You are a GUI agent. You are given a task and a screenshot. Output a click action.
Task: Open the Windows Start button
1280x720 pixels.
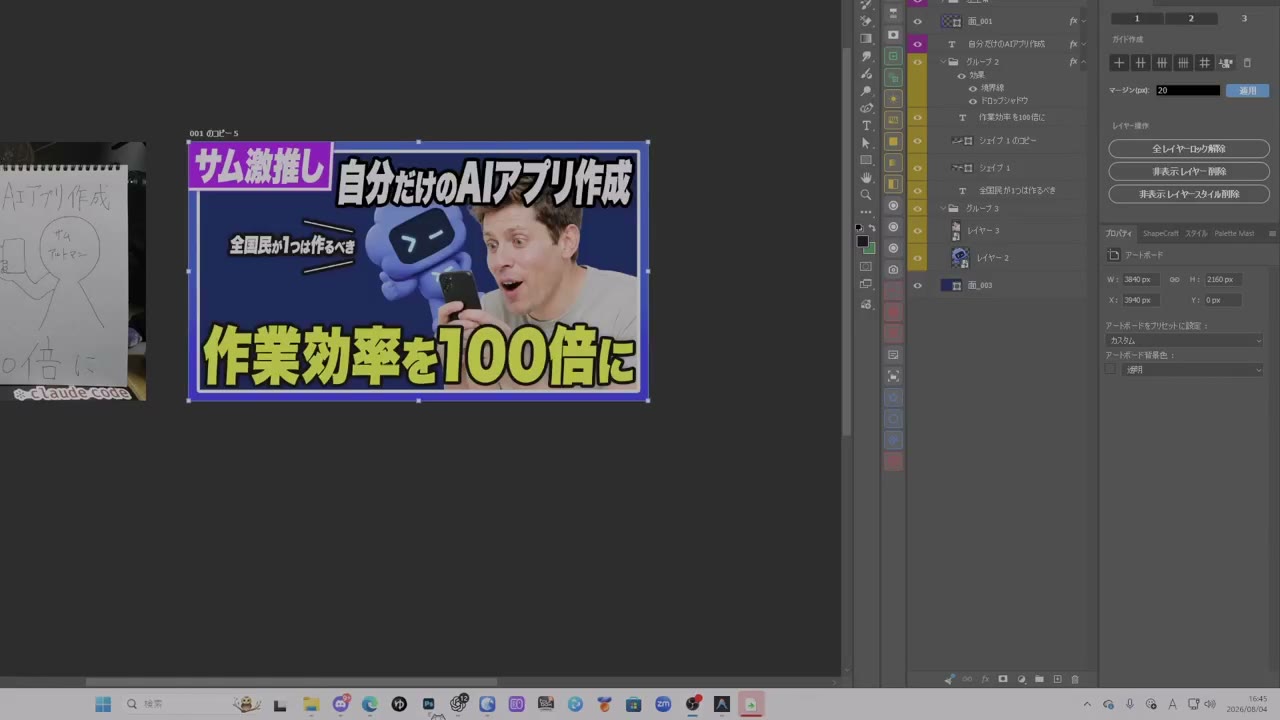tap(103, 704)
